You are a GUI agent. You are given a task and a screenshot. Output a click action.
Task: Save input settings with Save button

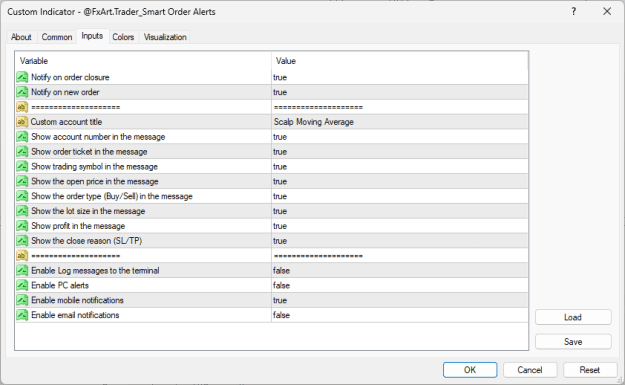tap(573, 342)
